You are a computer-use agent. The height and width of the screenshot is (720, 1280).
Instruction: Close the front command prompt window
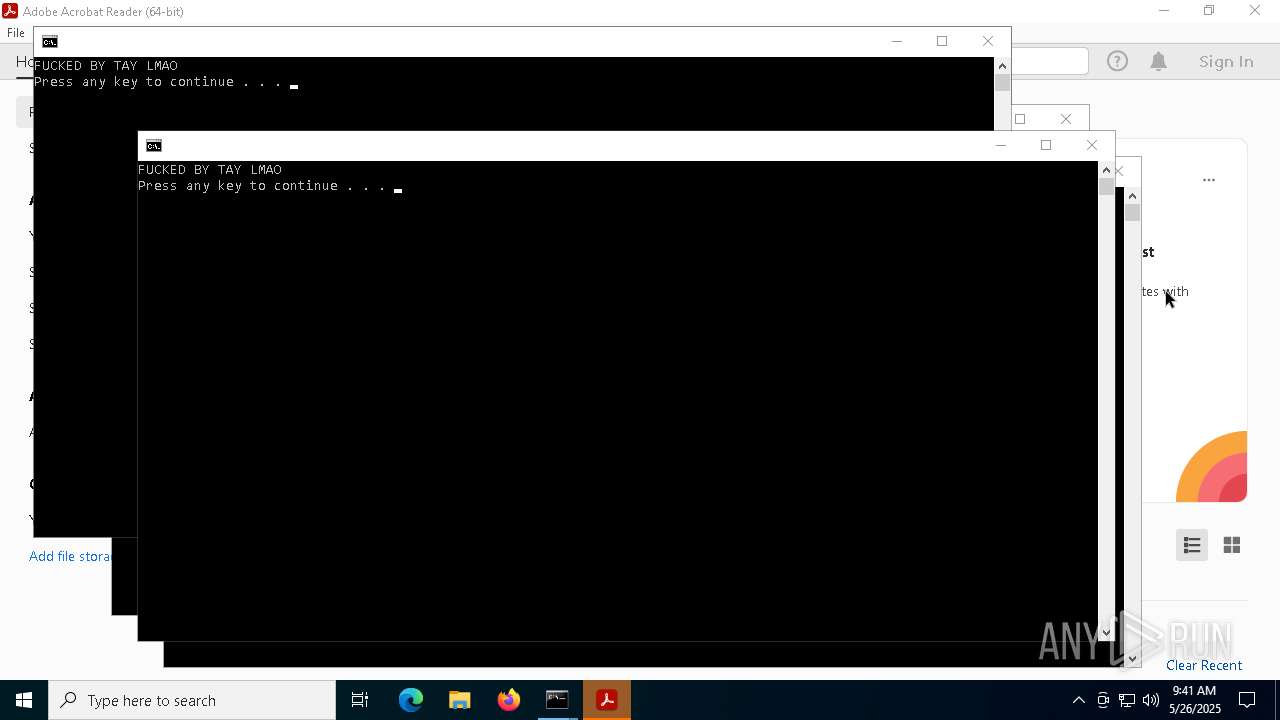1092,146
